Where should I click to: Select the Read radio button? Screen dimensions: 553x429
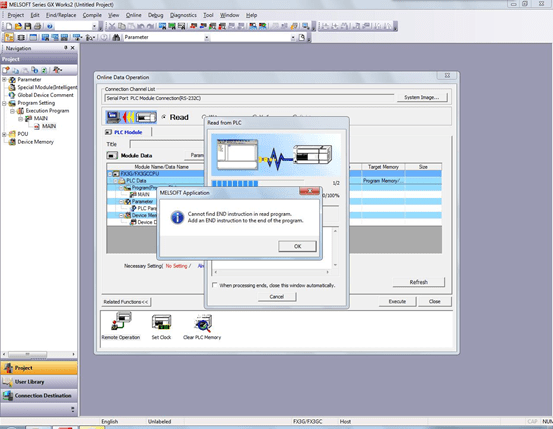coord(164,117)
